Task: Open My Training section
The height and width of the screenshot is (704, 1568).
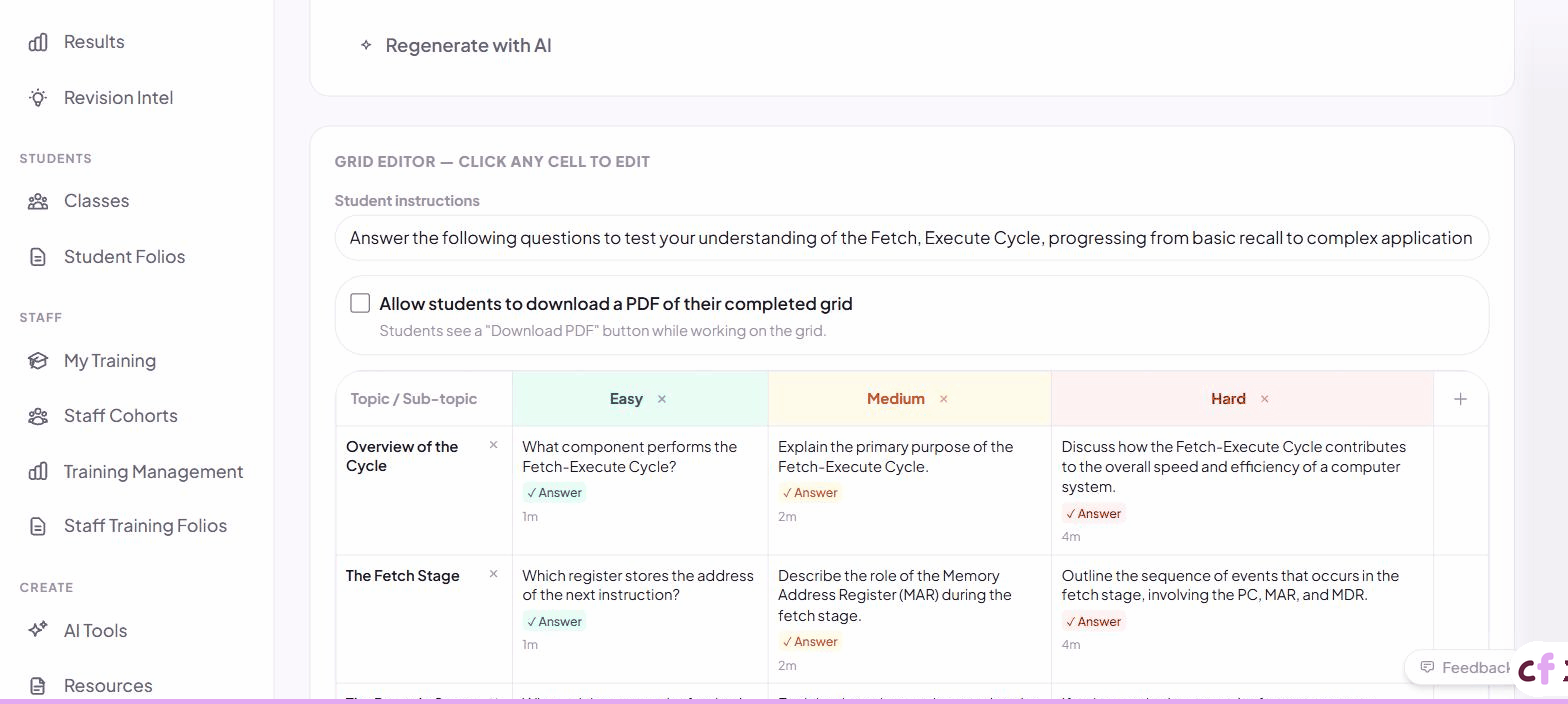Action: point(110,361)
